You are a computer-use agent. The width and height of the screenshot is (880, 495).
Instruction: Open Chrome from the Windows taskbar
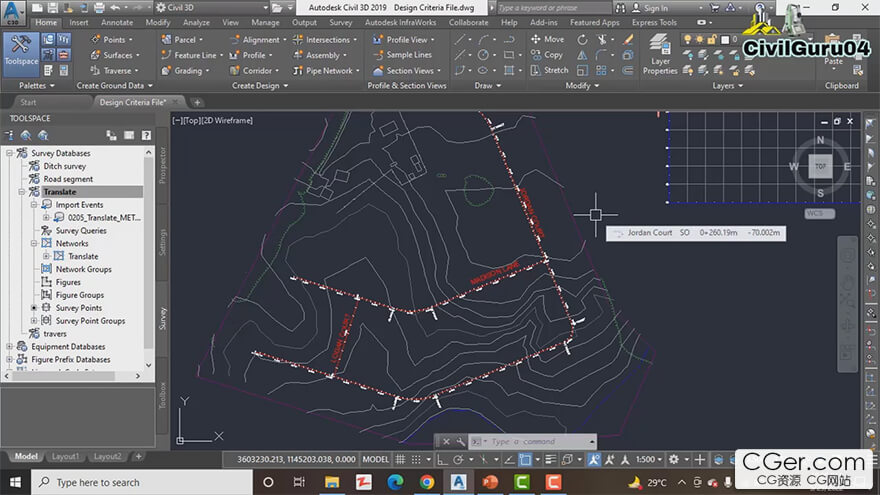427,482
